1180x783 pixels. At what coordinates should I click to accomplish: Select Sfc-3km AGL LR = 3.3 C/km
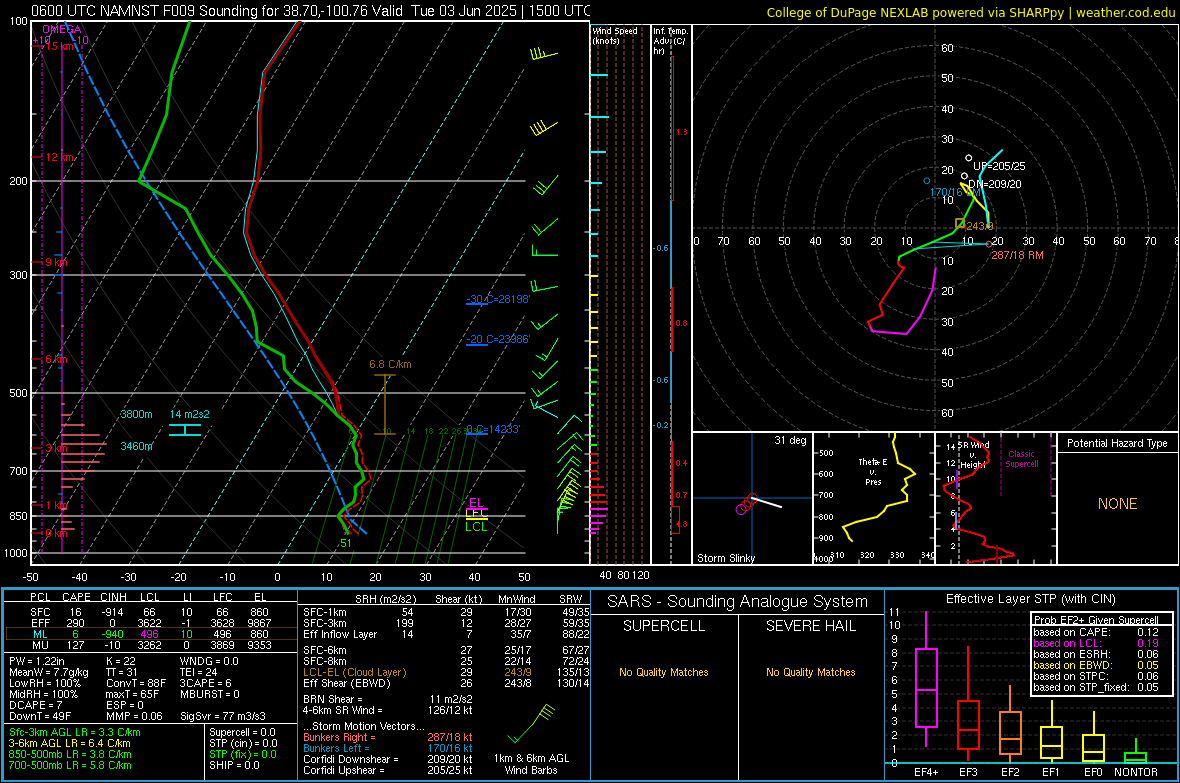tap(75, 732)
